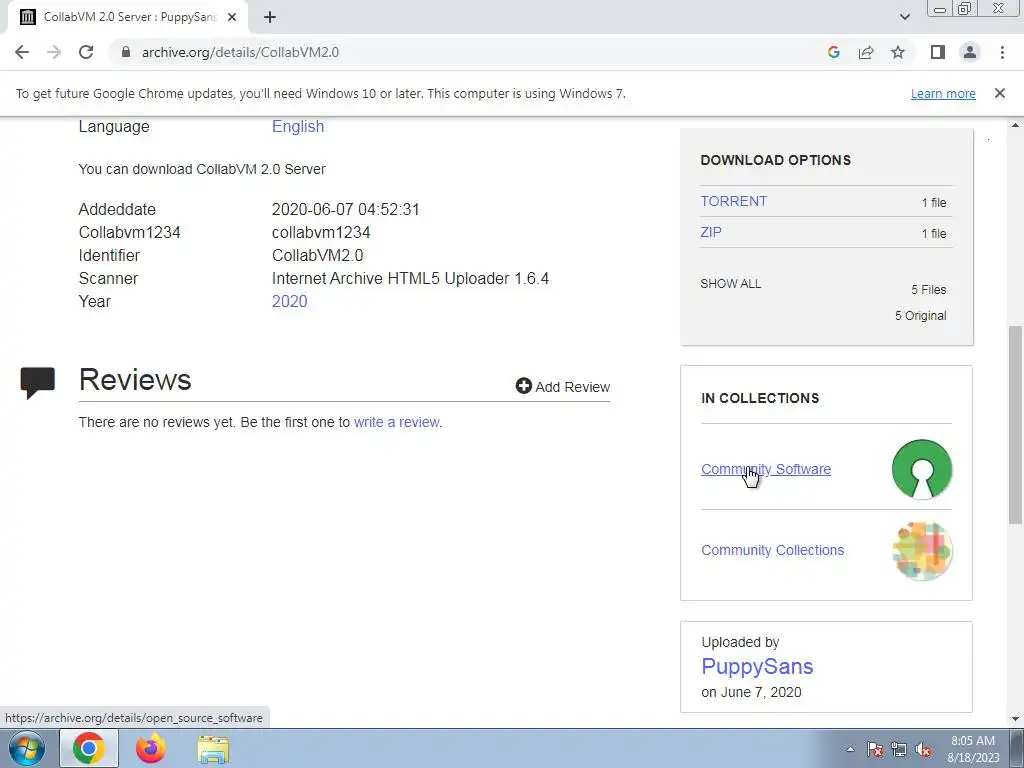1024x768 pixels.
Task: Close the CollabVM 2.0 Server tab
Action: (232, 17)
